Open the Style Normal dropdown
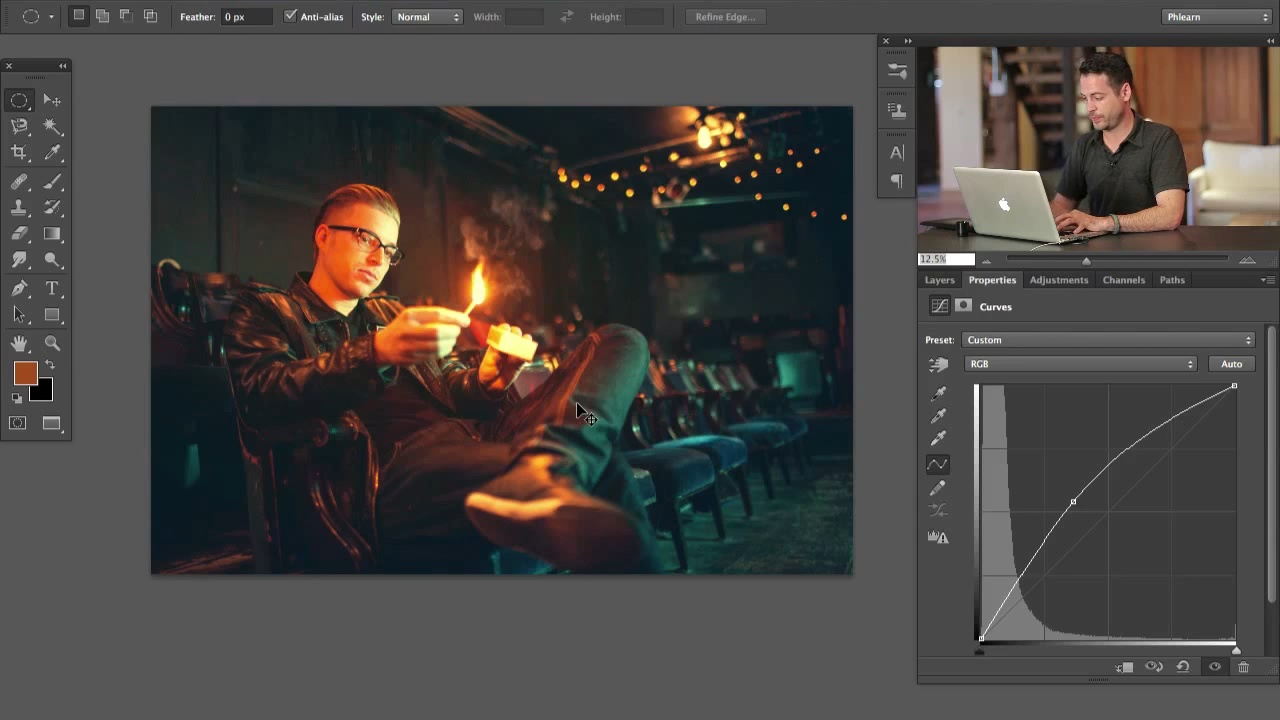Screen dimensions: 1280x720 427,17
